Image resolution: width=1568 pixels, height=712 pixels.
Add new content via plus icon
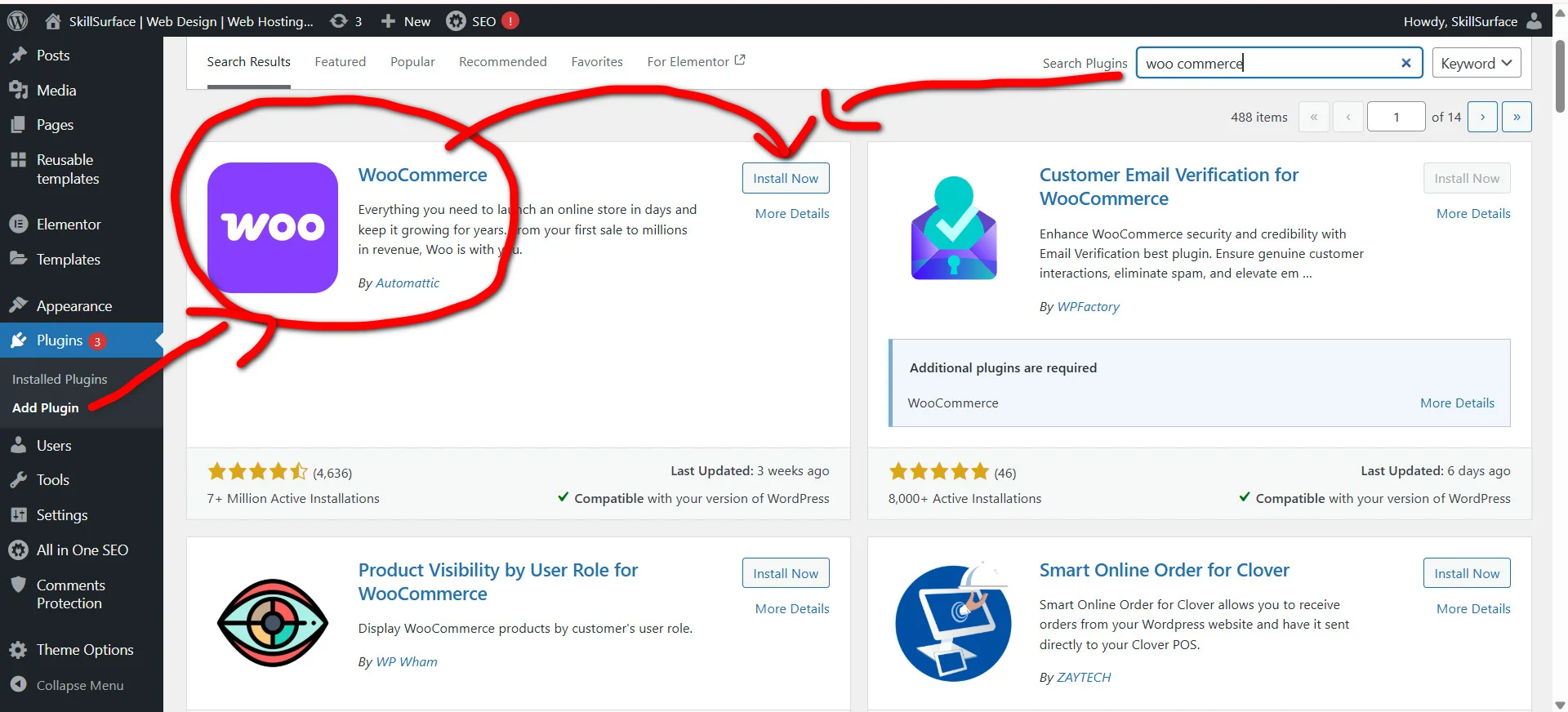point(388,21)
